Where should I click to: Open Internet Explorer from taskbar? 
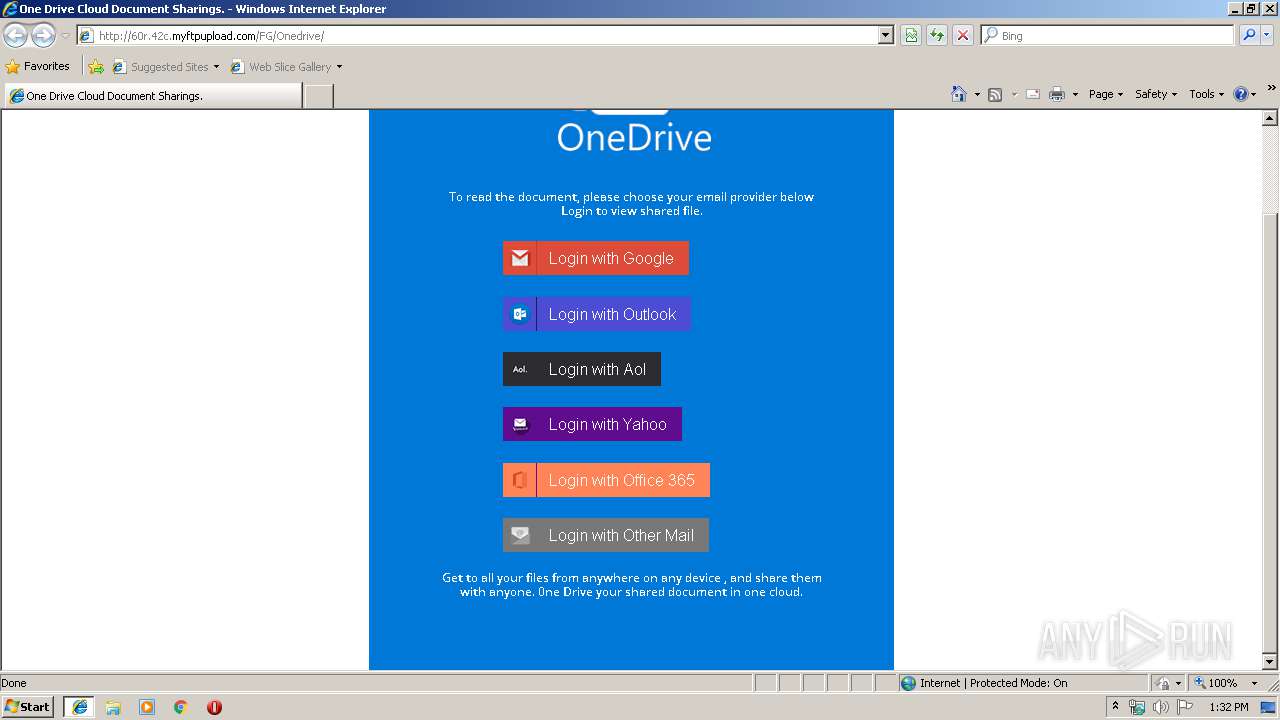79,707
